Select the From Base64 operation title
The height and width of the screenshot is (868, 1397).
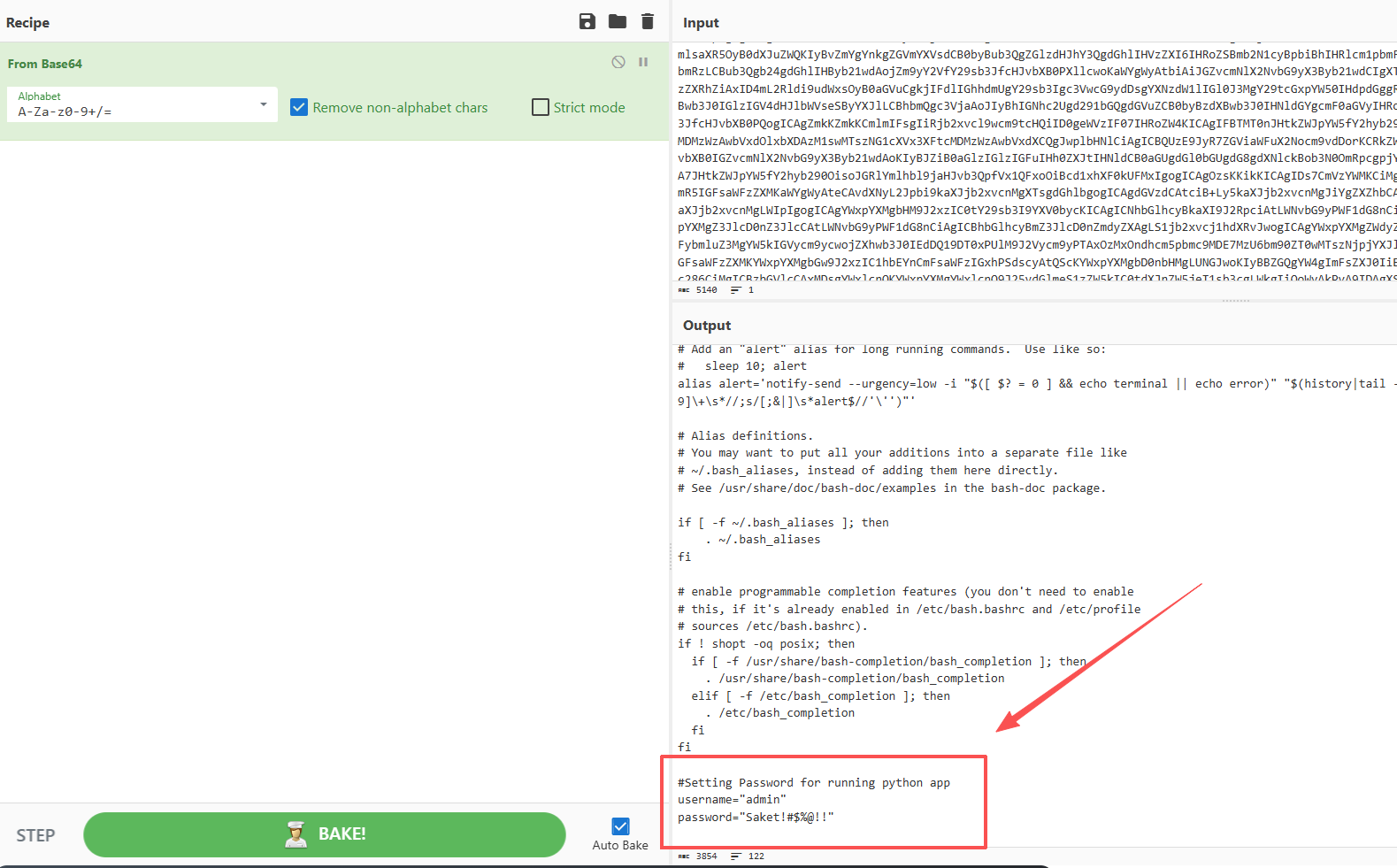tap(45, 64)
